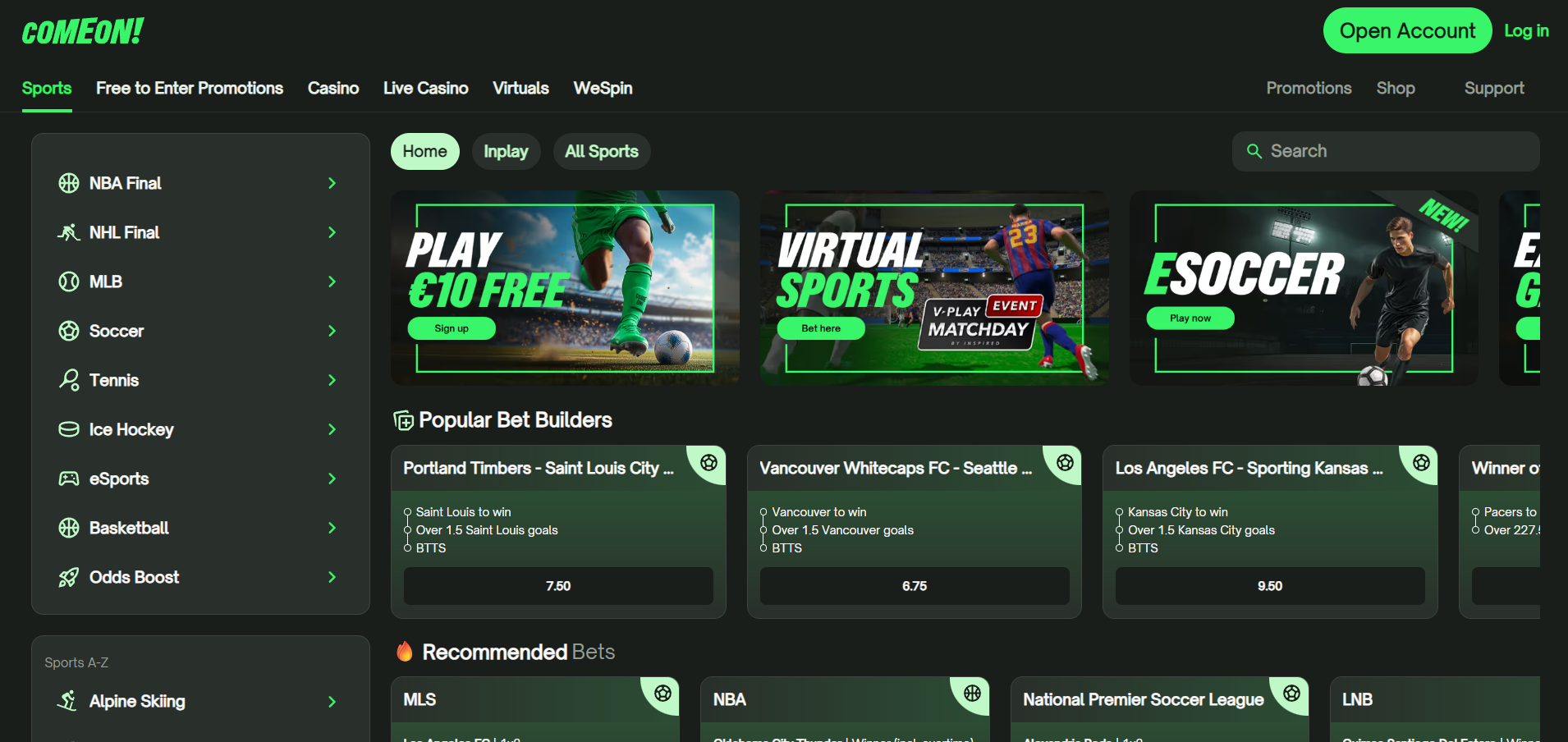Click the MLB baseball icon
The image size is (1568, 742).
(69, 282)
